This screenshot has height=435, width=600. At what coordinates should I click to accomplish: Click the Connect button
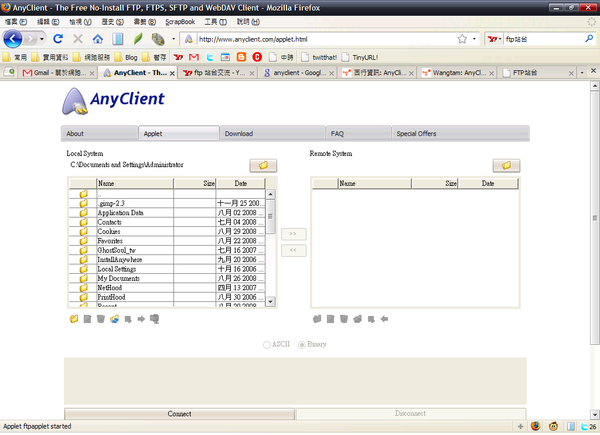tap(179, 414)
